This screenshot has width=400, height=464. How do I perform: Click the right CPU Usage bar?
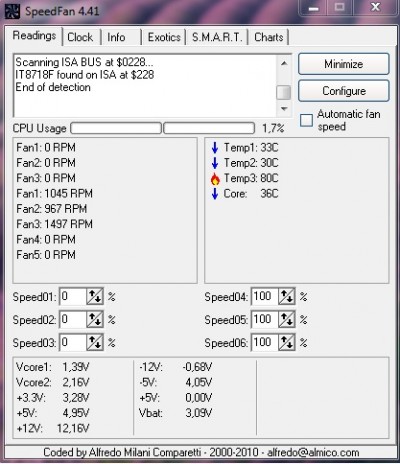pyautogui.click(x=209, y=128)
